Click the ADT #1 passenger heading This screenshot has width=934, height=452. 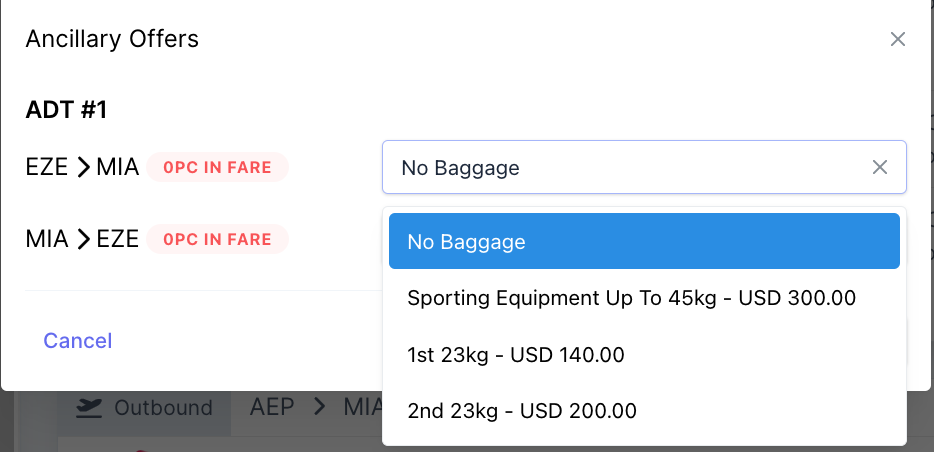66,109
